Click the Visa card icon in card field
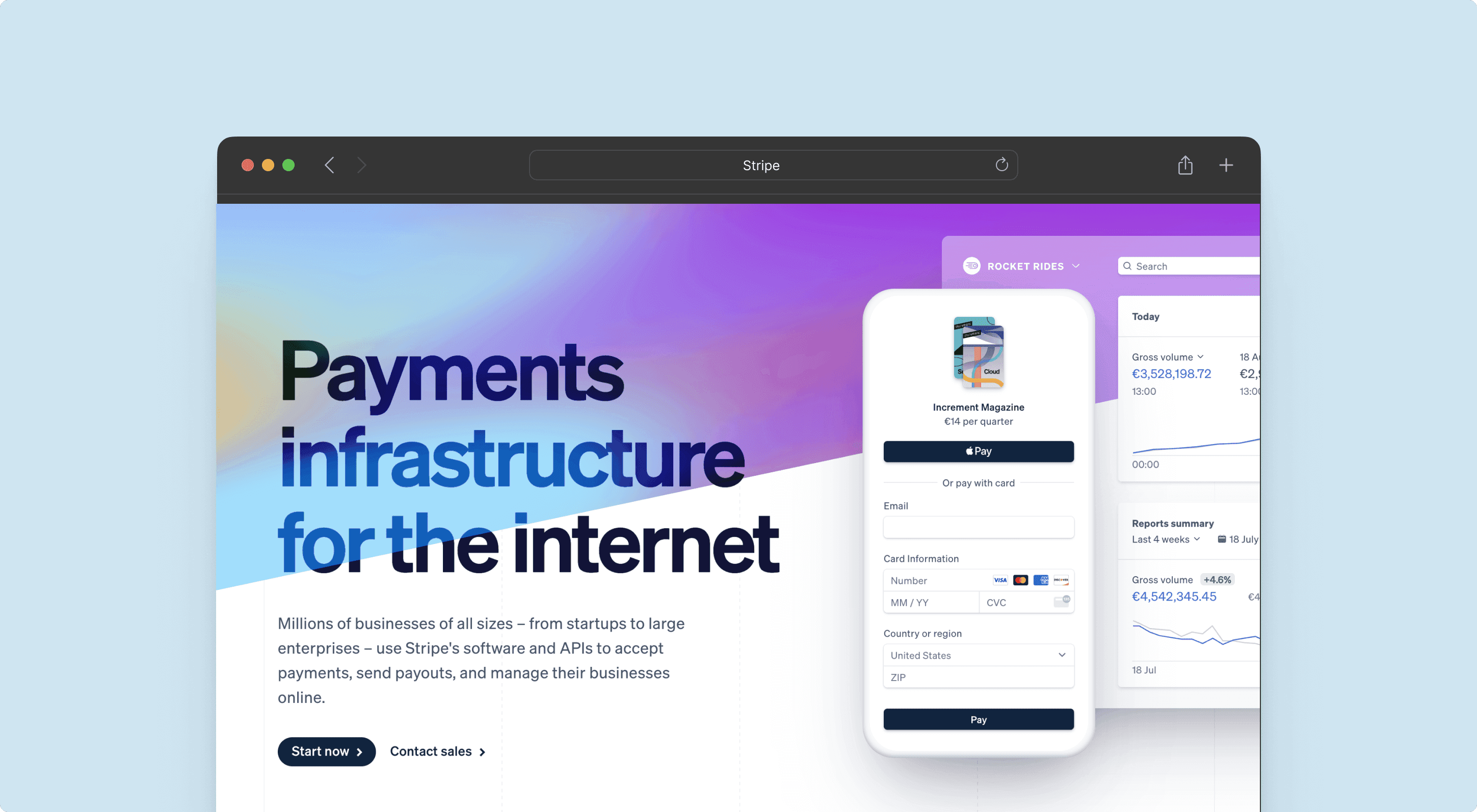 (999, 580)
